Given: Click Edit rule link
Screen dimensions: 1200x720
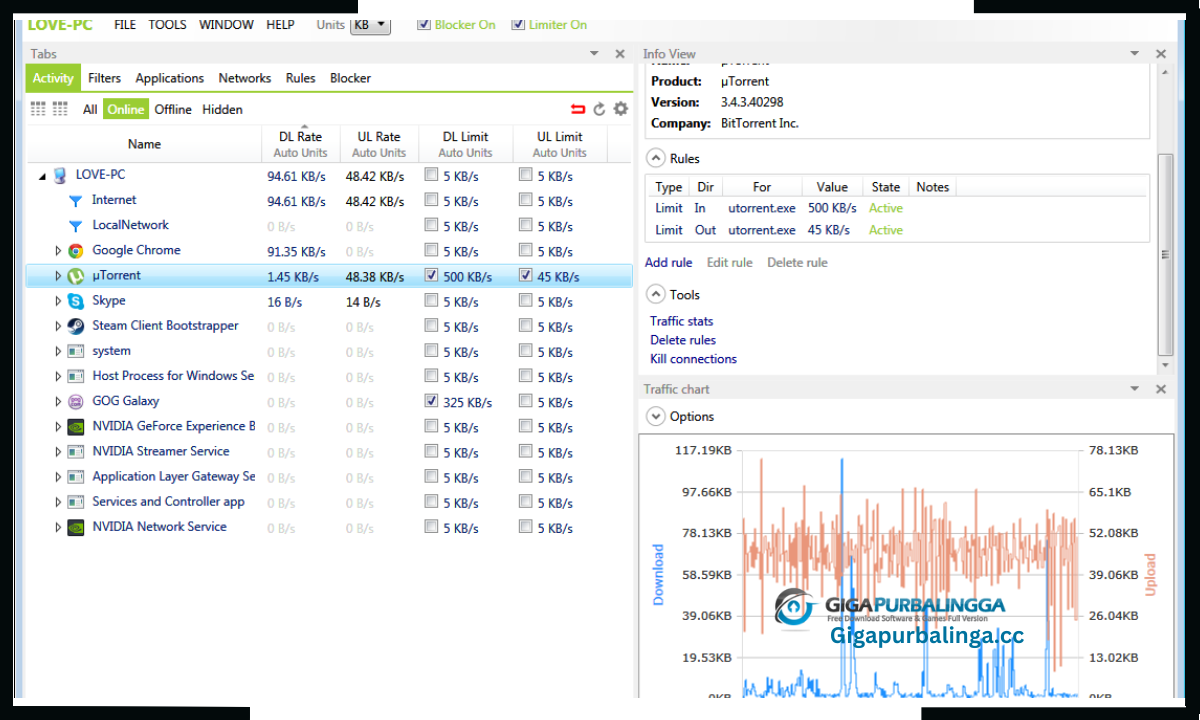Looking at the screenshot, I should (730, 263).
